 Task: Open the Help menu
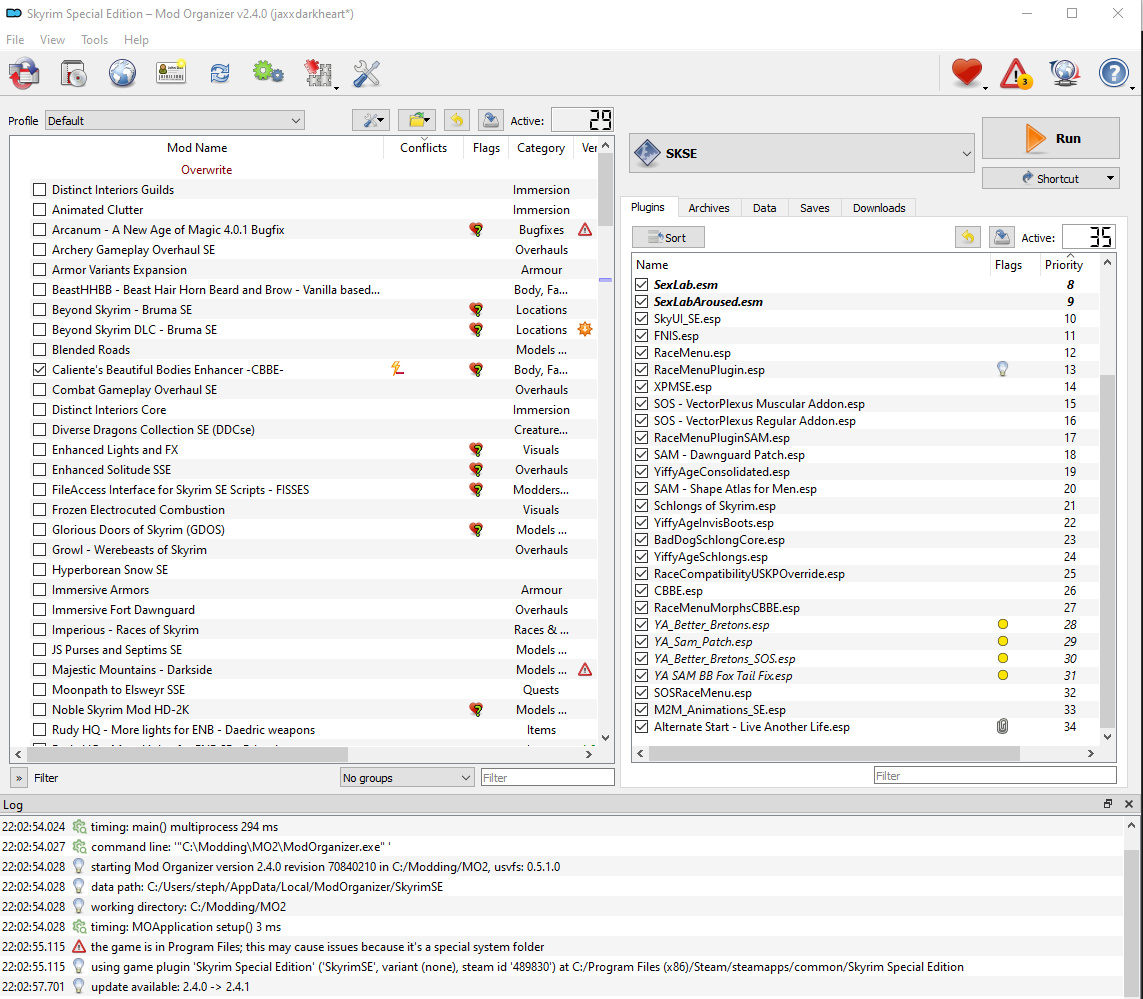click(x=136, y=39)
